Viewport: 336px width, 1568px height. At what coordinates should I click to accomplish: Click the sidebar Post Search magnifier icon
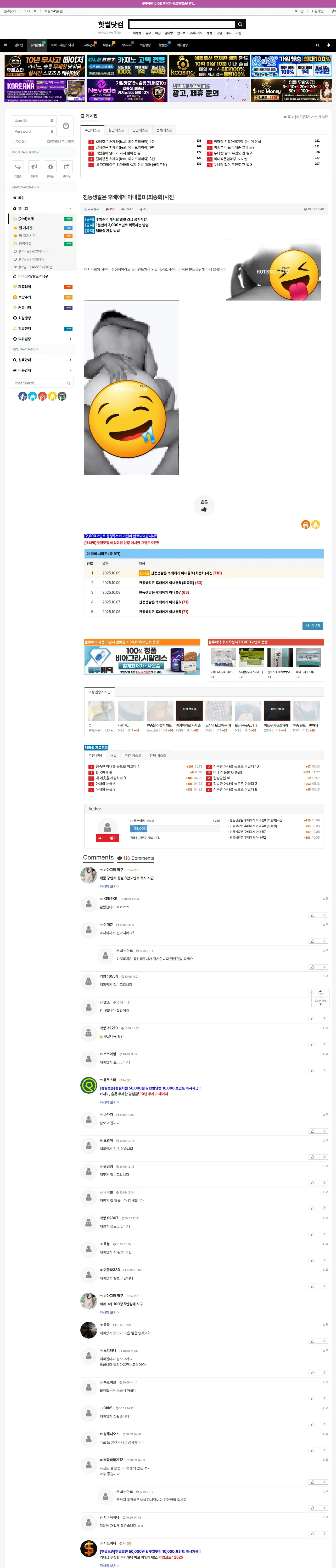[x=68, y=383]
